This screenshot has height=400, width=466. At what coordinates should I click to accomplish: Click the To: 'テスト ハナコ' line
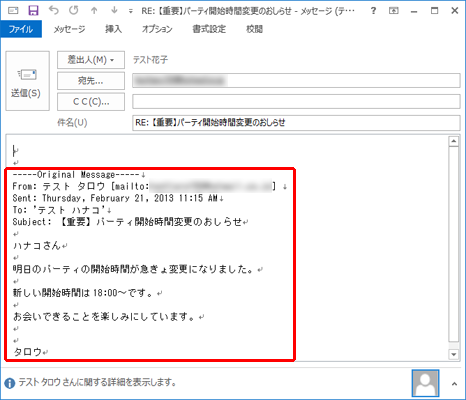point(62,210)
